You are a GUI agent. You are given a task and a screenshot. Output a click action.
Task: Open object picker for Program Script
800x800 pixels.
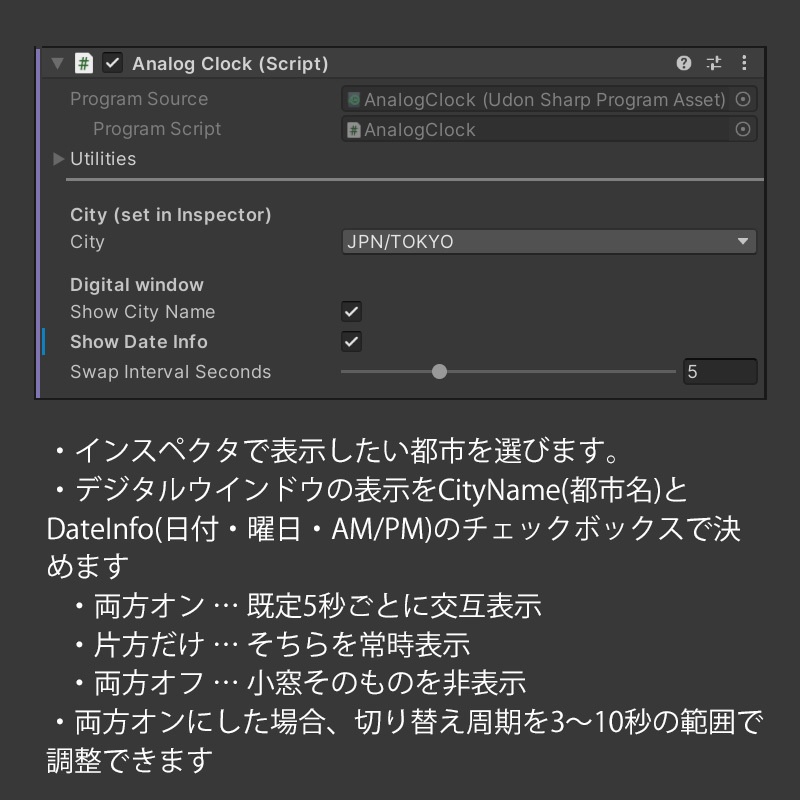[743, 129]
